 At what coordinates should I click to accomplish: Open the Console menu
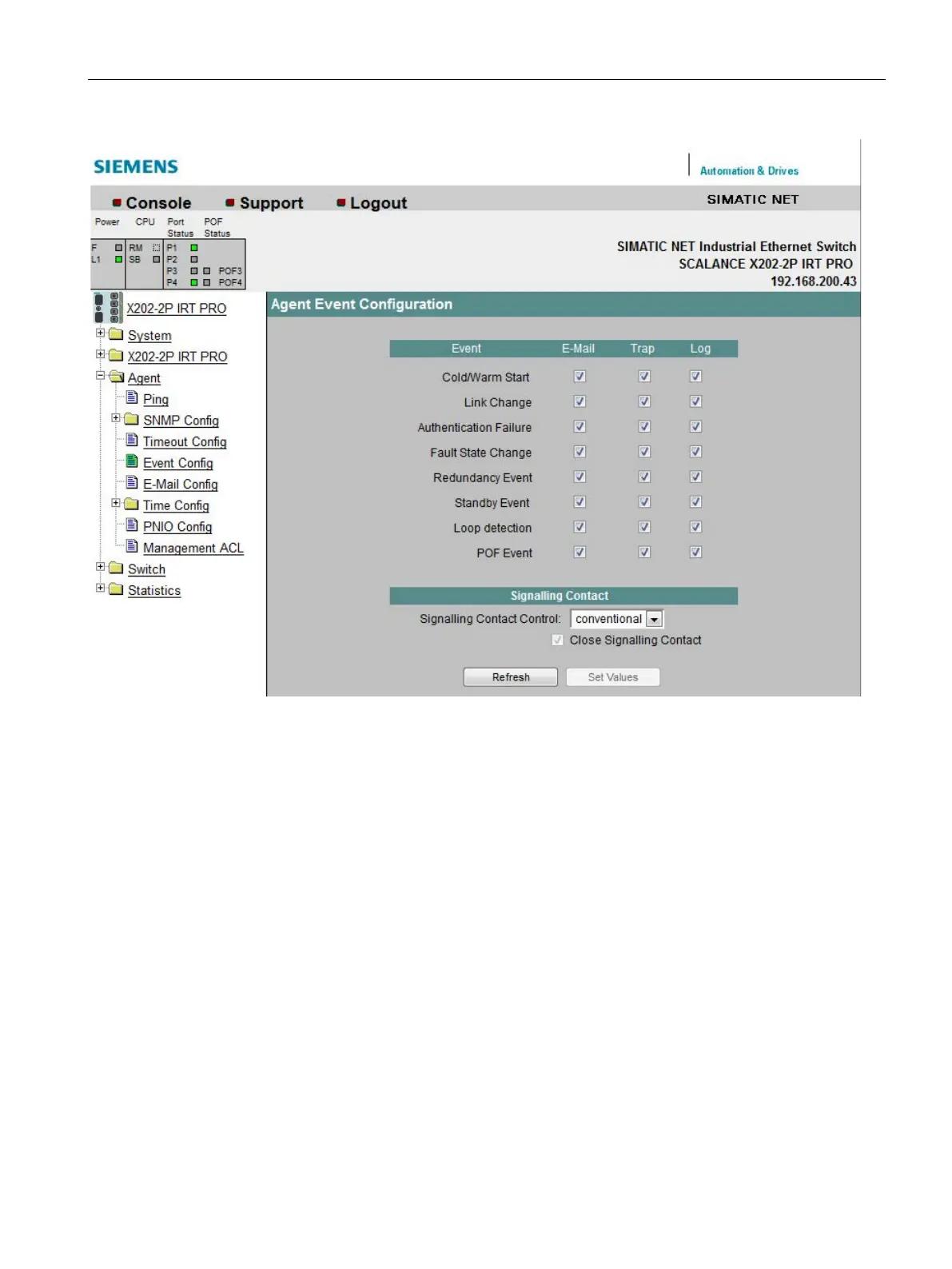(x=158, y=203)
